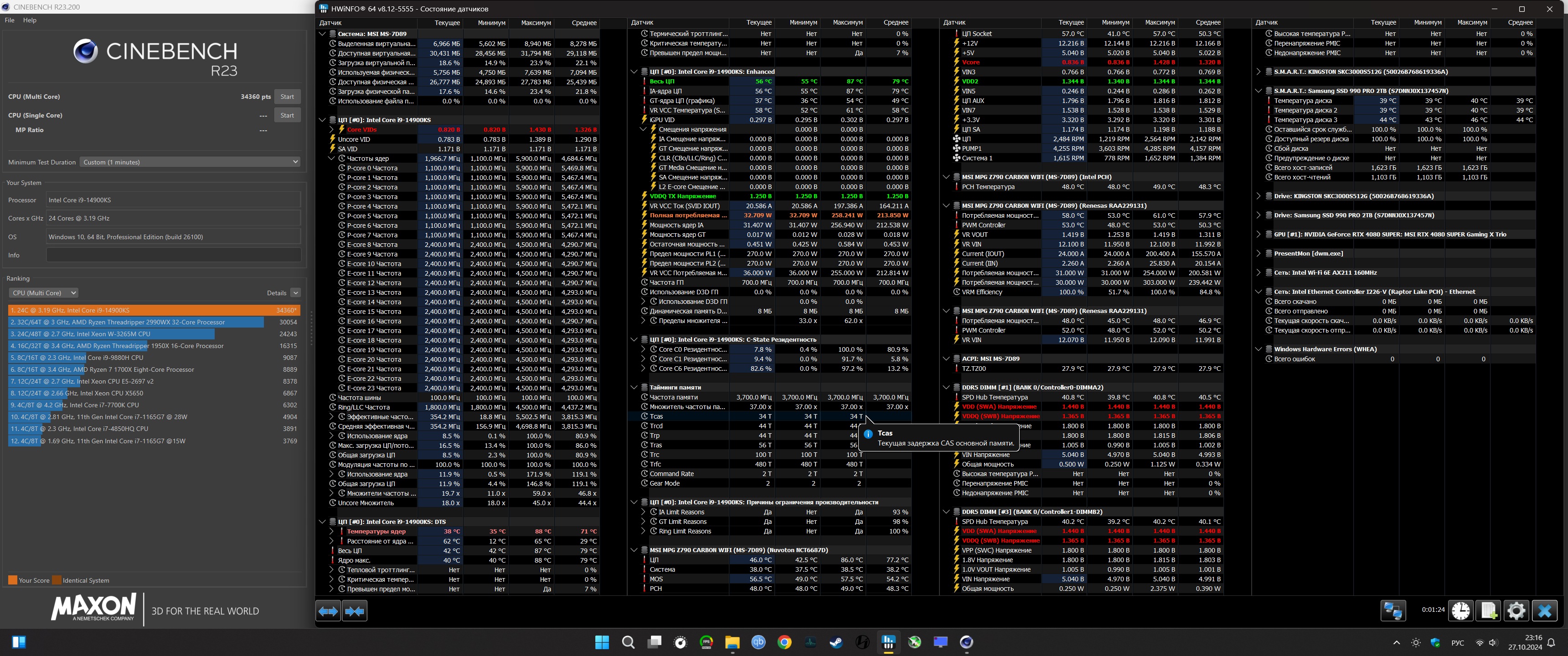Open HWiNFO sensor settings gear icon
The height and width of the screenshot is (656, 1568).
pos(1516,610)
